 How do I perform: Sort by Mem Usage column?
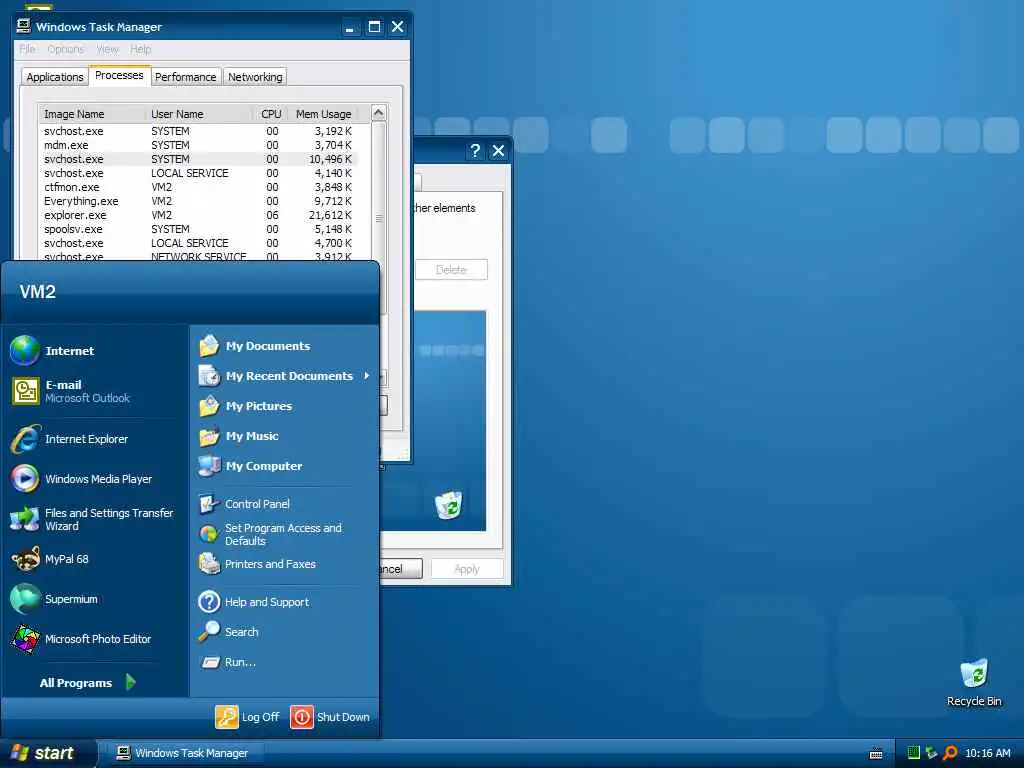[x=323, y=114]
